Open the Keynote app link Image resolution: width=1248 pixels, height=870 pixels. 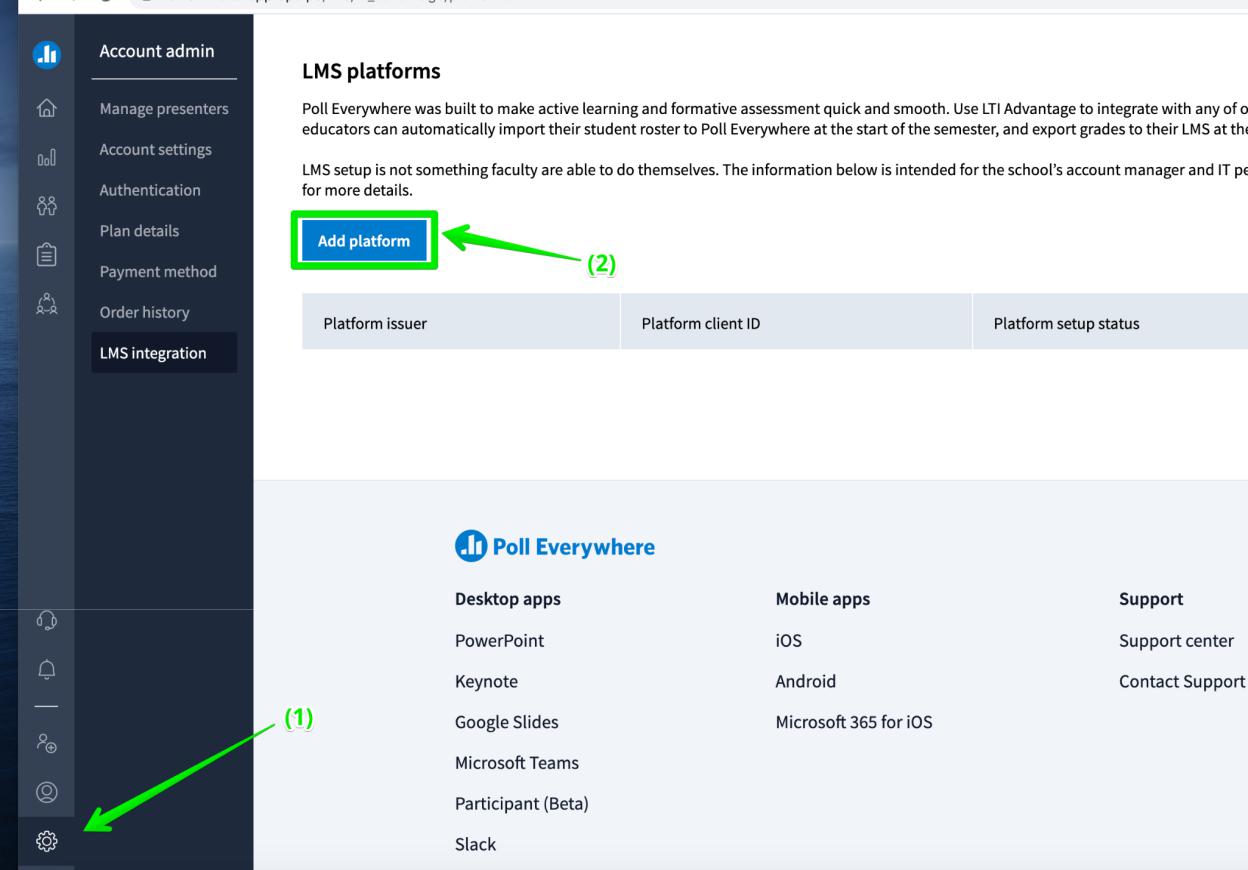tap(486, 682)
